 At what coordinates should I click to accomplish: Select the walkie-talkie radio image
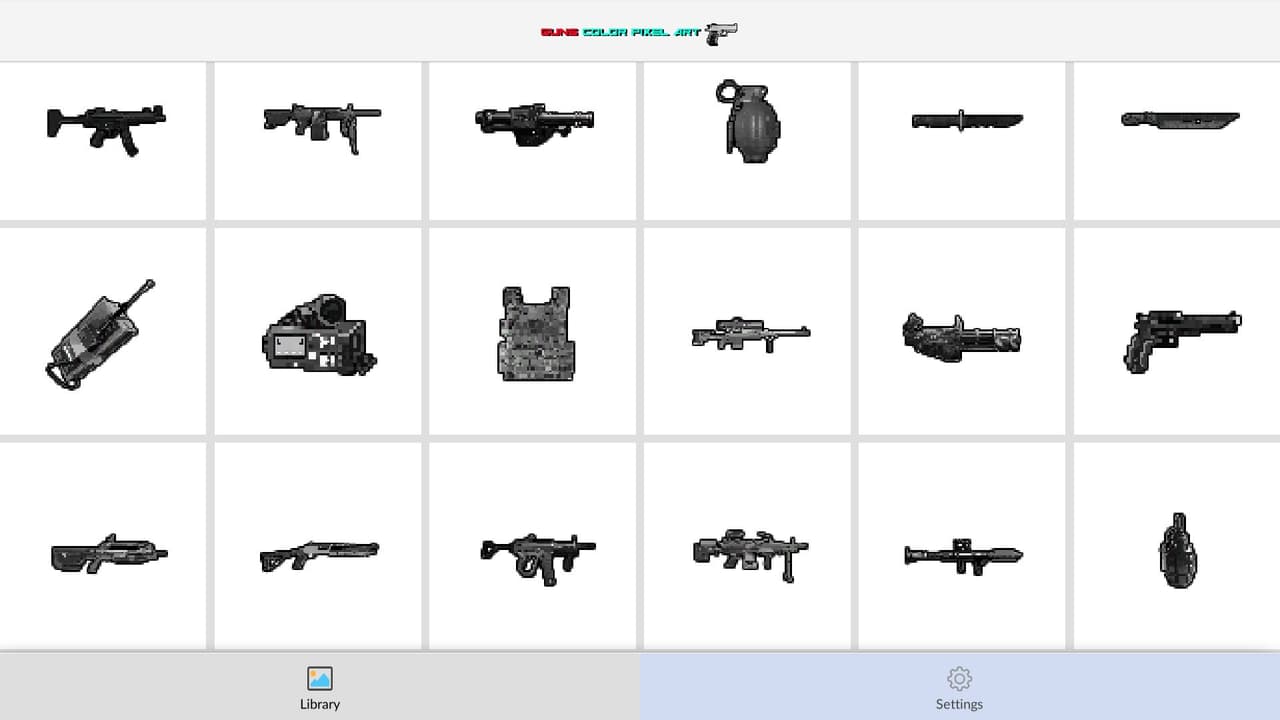click(x=102, y=332)
